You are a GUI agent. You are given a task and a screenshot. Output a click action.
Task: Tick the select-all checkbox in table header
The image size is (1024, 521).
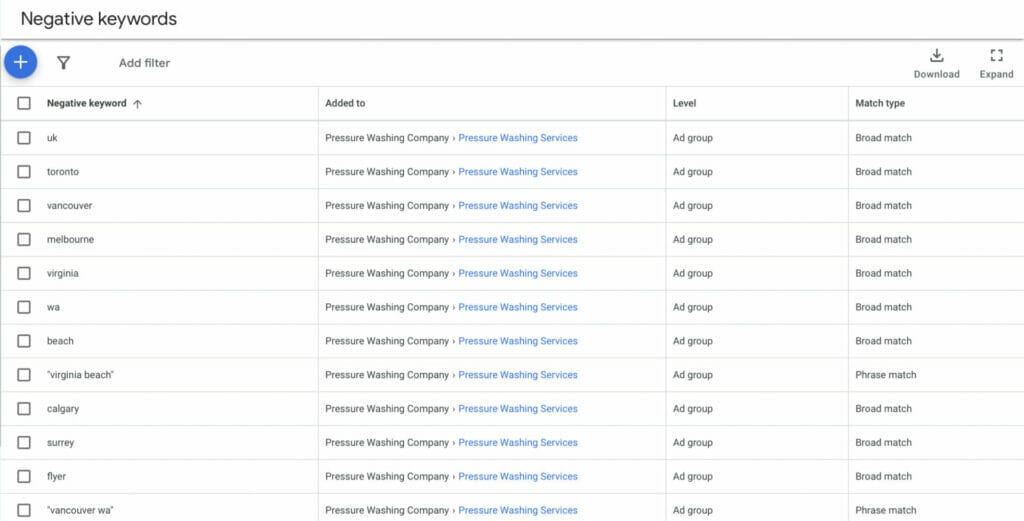click(x=24, y=103)
